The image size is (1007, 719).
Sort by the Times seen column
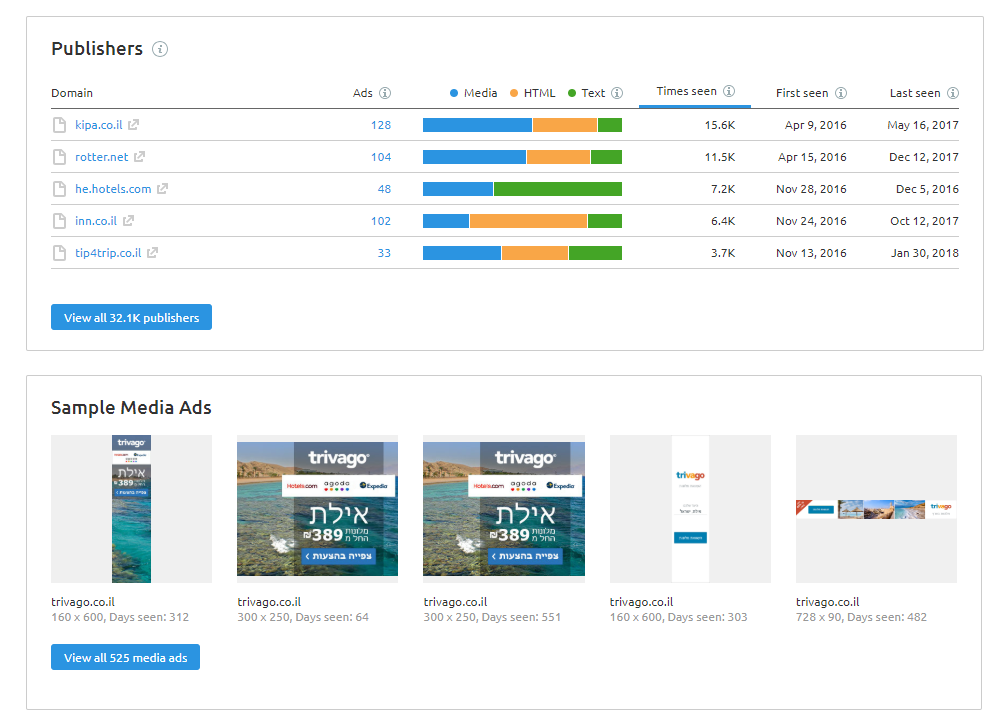coord(686,91)
